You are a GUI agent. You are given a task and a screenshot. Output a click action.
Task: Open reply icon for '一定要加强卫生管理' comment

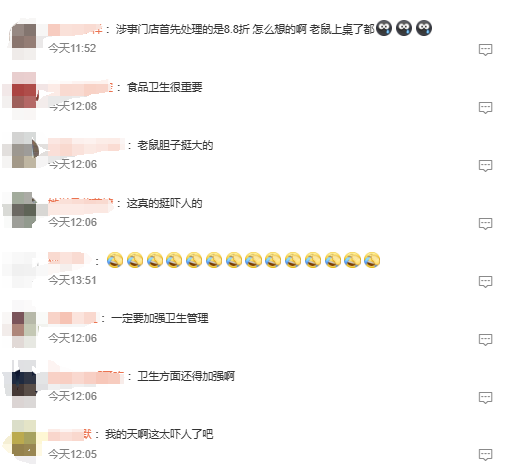tap(485, 340)
